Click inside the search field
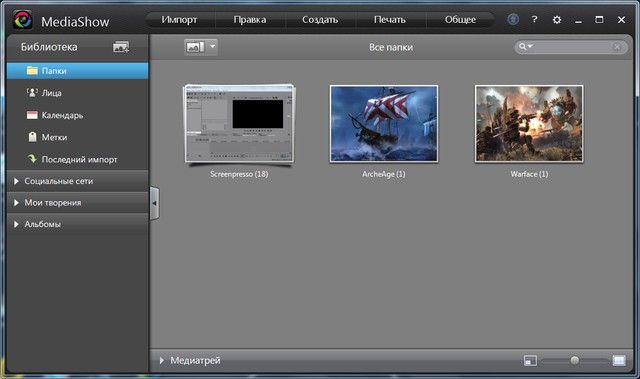 (x=572, y=47)
